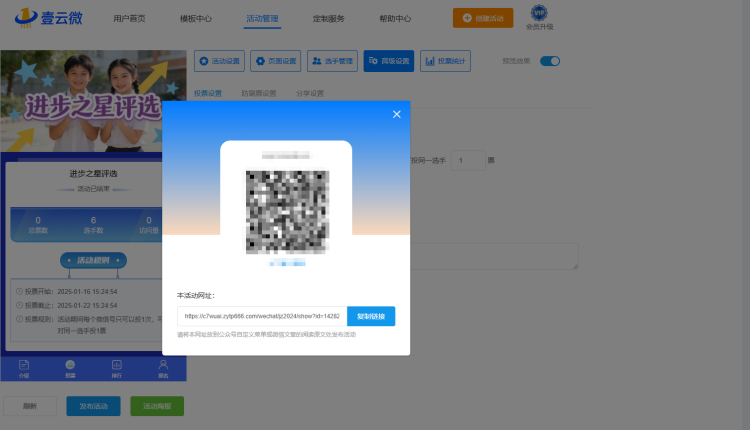Open 定制服务 navigation item
This screenshot has width=750, height=430.
(x=329, y=19)
